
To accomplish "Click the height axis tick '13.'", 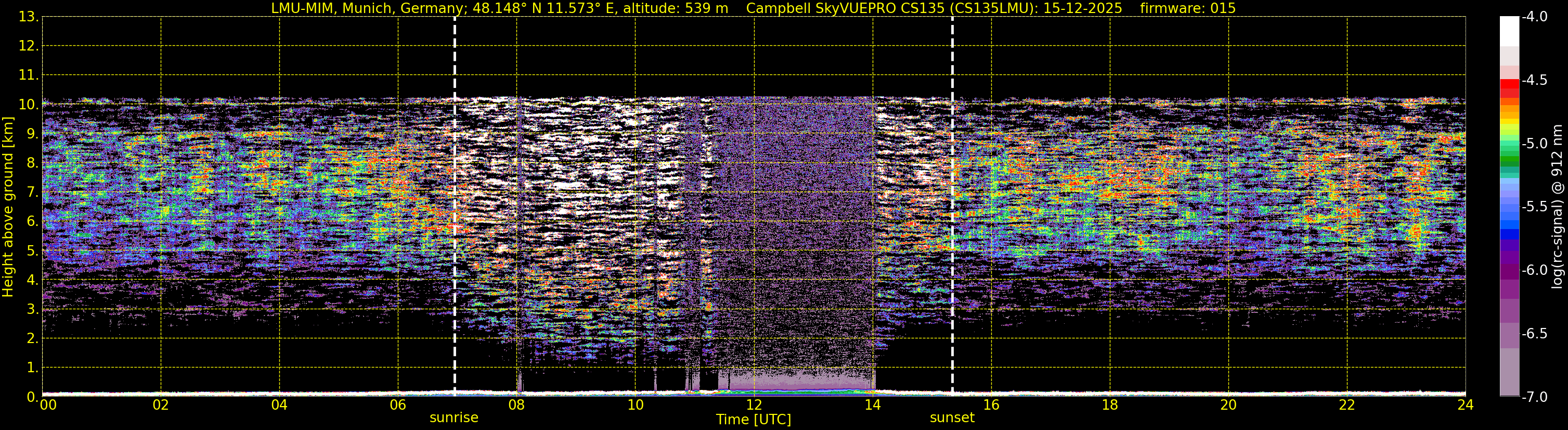I will tap(29, 17).
